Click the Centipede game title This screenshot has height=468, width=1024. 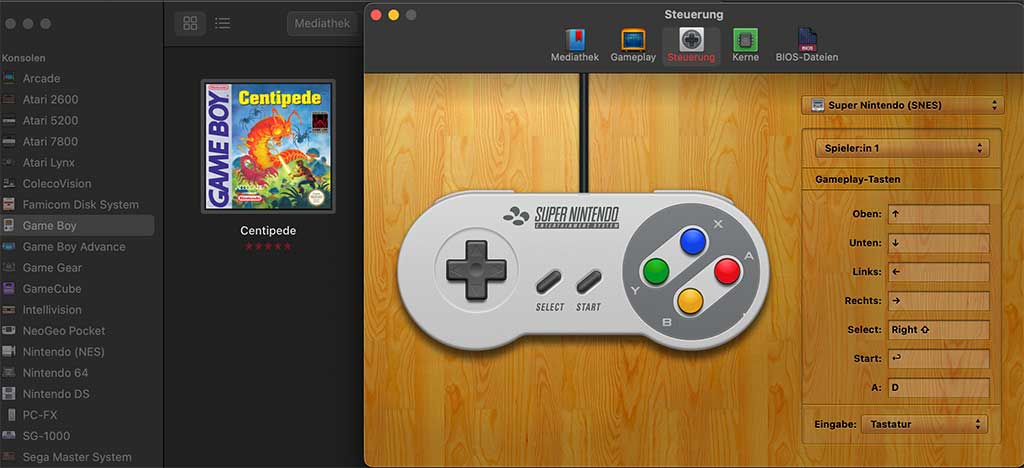pos(268,230)
